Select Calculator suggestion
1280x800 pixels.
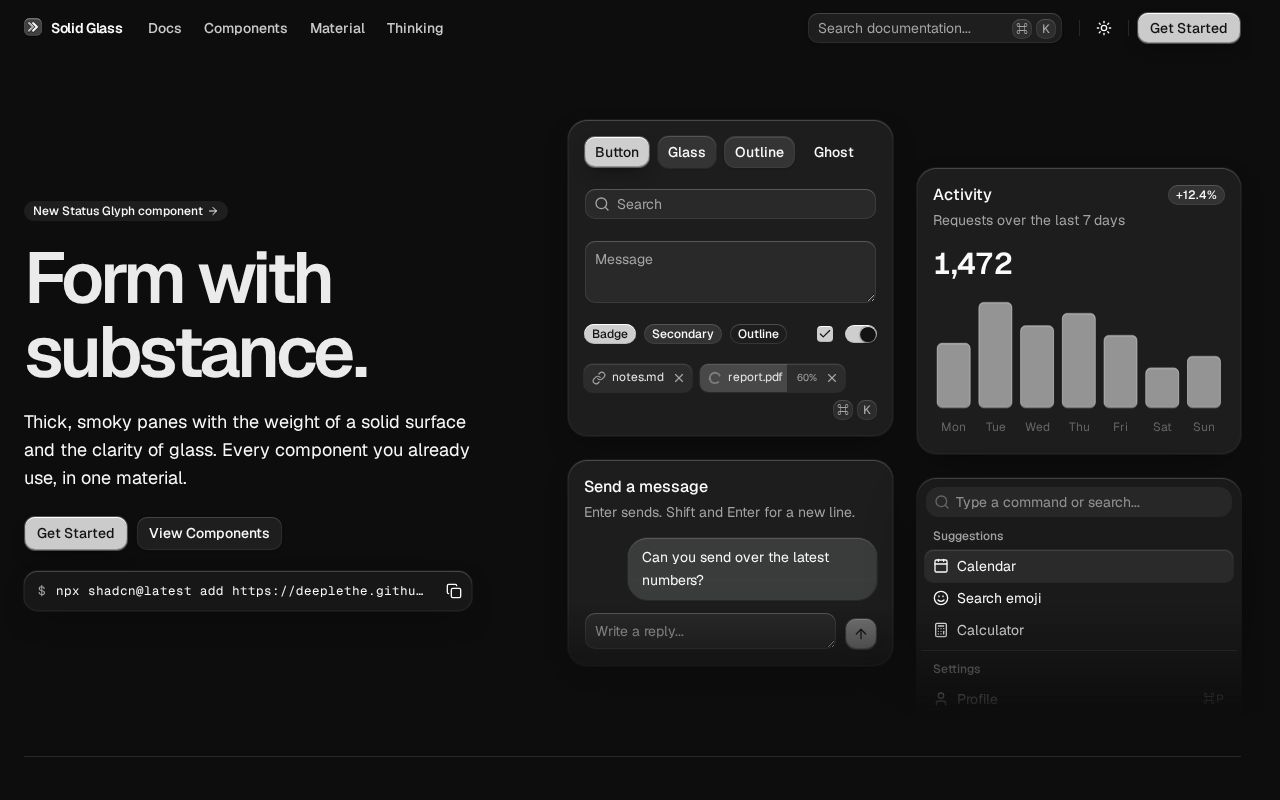tap(1079, 630)
